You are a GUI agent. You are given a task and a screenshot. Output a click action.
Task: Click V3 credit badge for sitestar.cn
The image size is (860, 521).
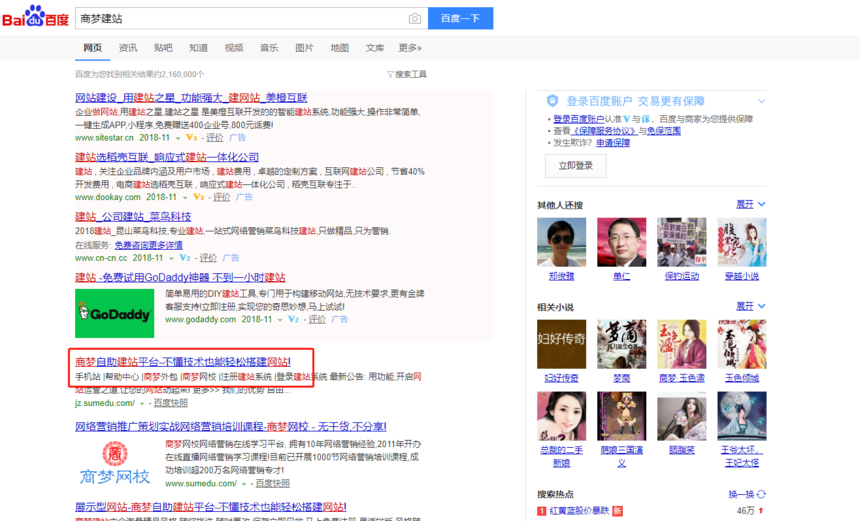(191, 138)
